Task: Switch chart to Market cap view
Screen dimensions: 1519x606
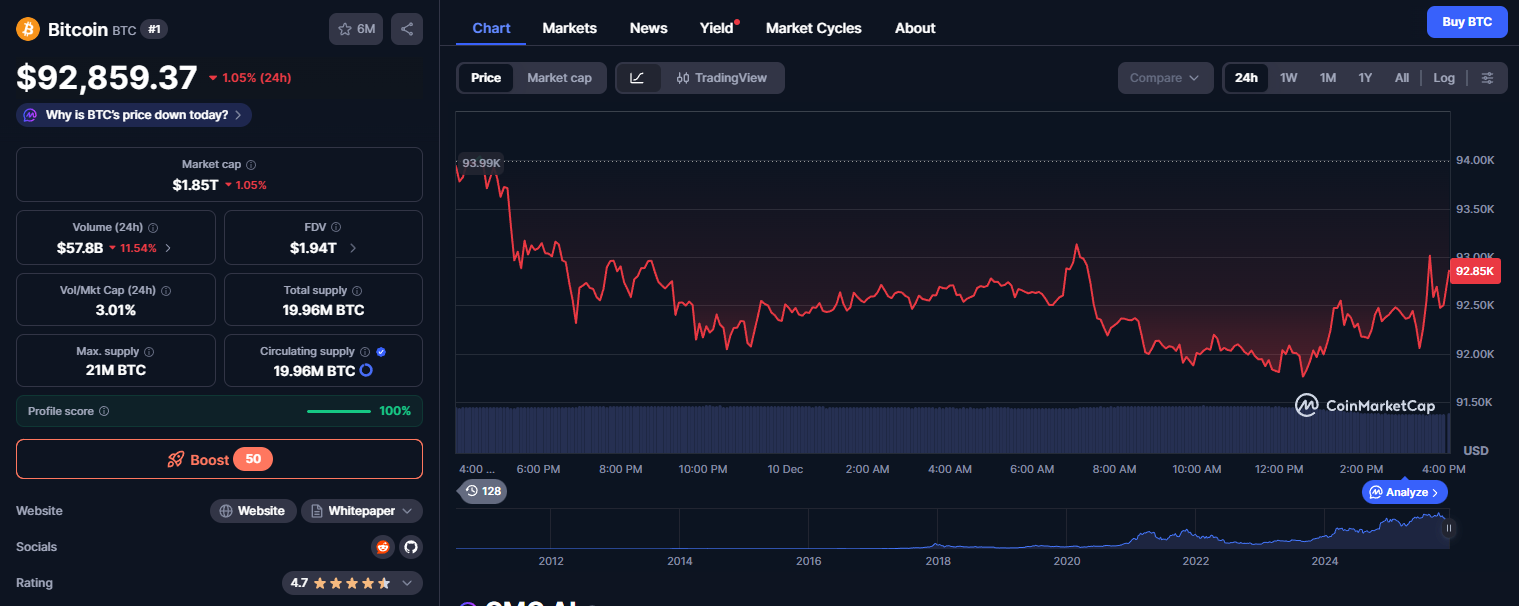Action: (x=559, y=77)
